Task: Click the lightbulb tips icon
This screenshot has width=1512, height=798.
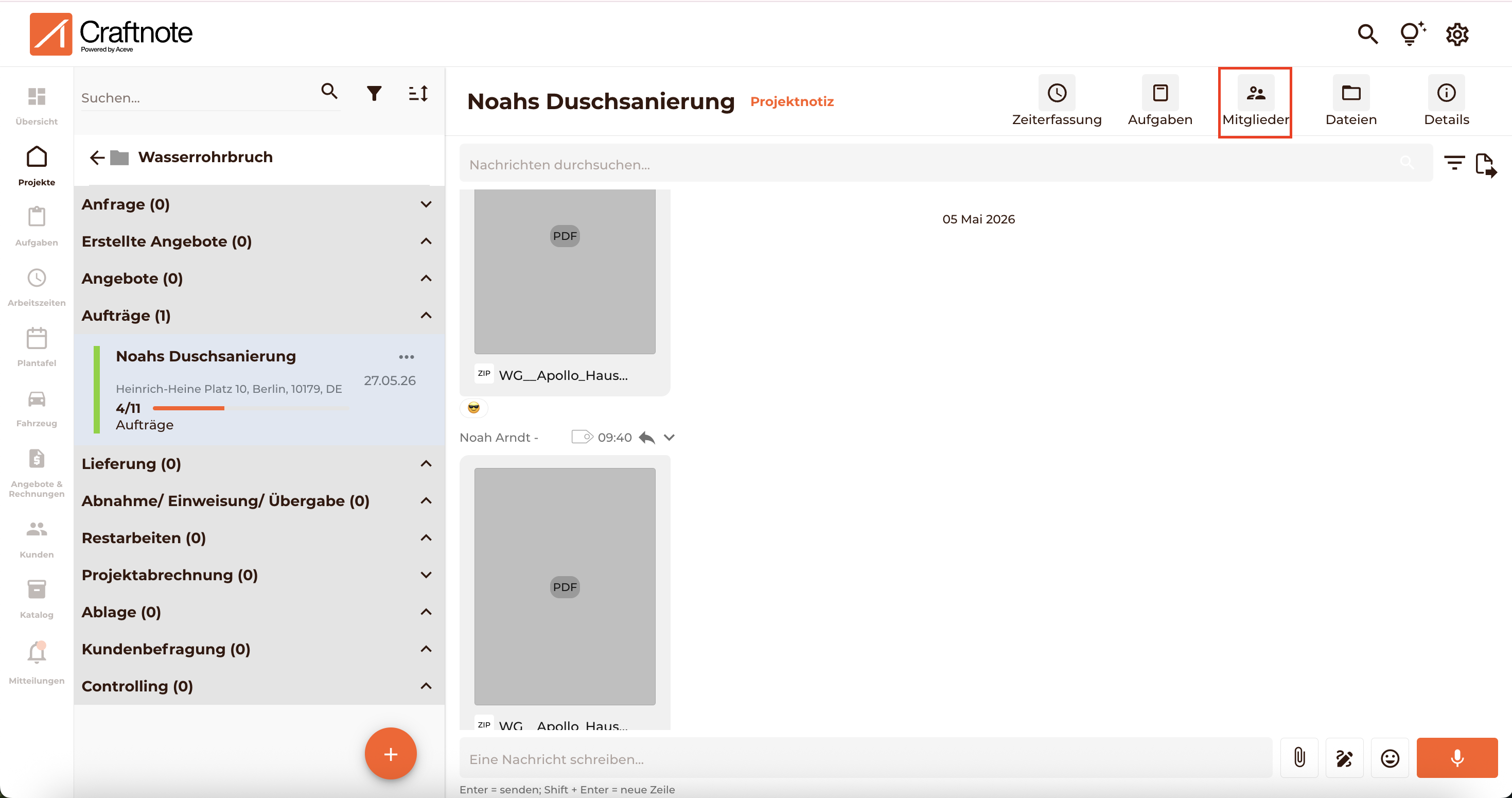Action: tap(1412, 33)
